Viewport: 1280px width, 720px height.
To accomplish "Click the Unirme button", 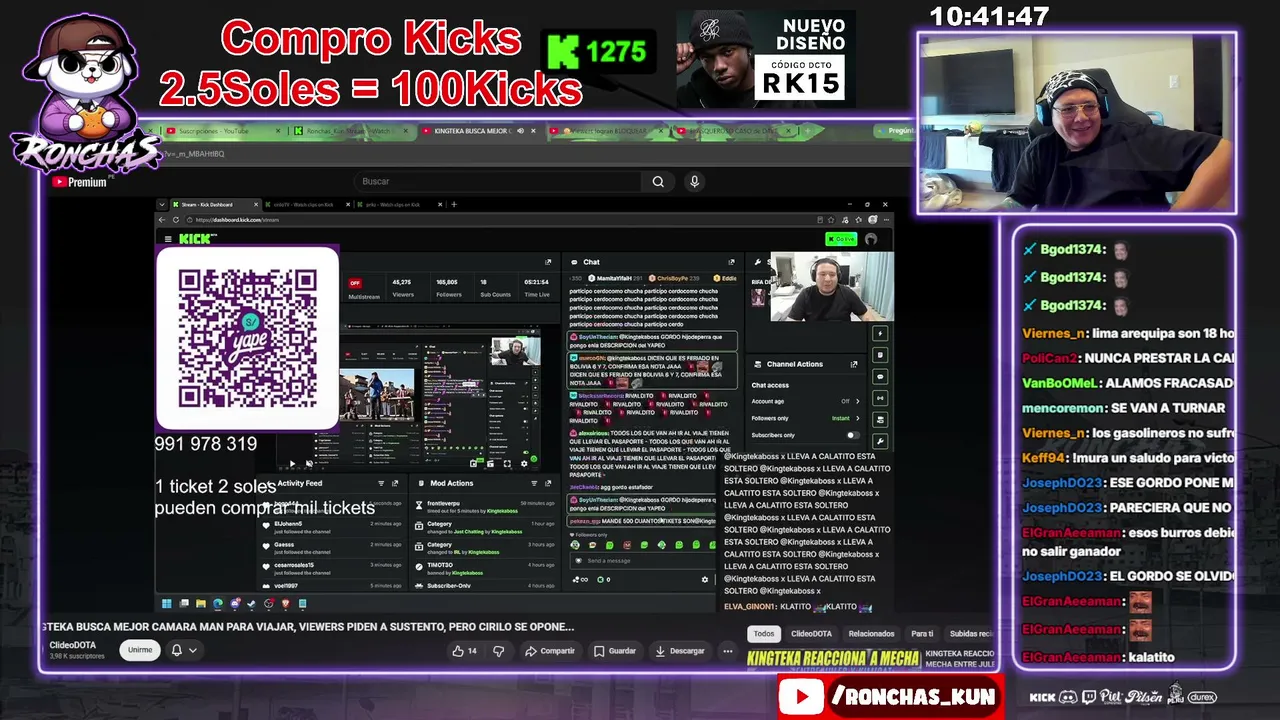I will [x=140, y=650].
